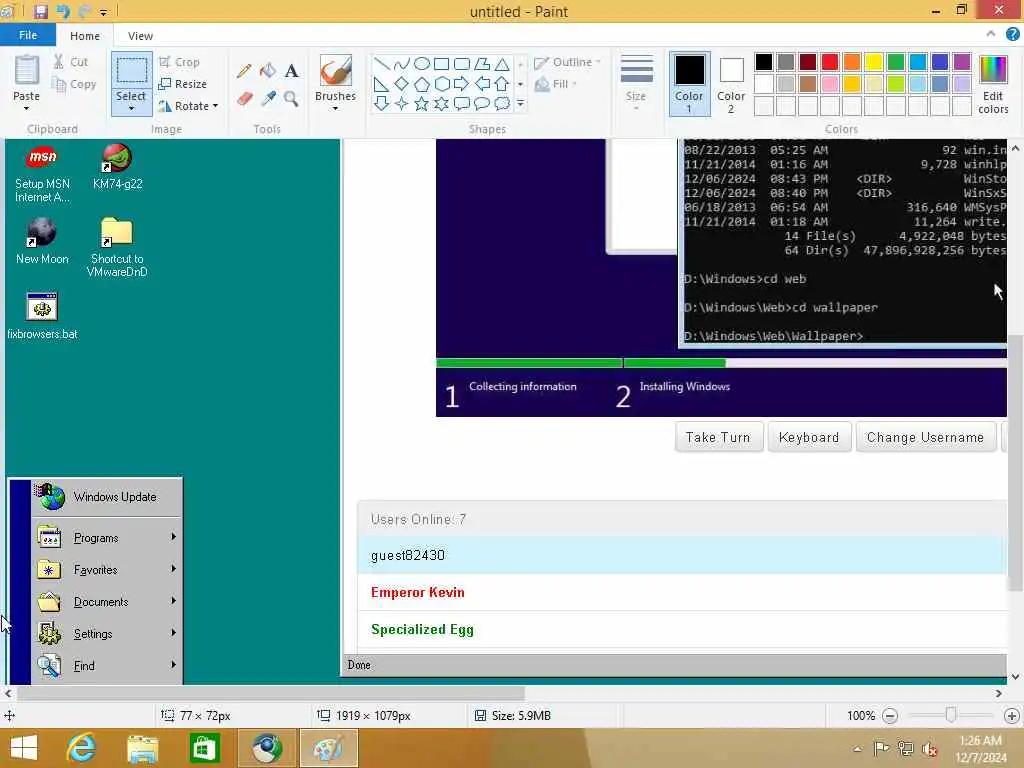This screenshot has height=768, width=1024.
Task: Choose the Down arrow shape
Action: pyautogui.click(x=382, y=103)
